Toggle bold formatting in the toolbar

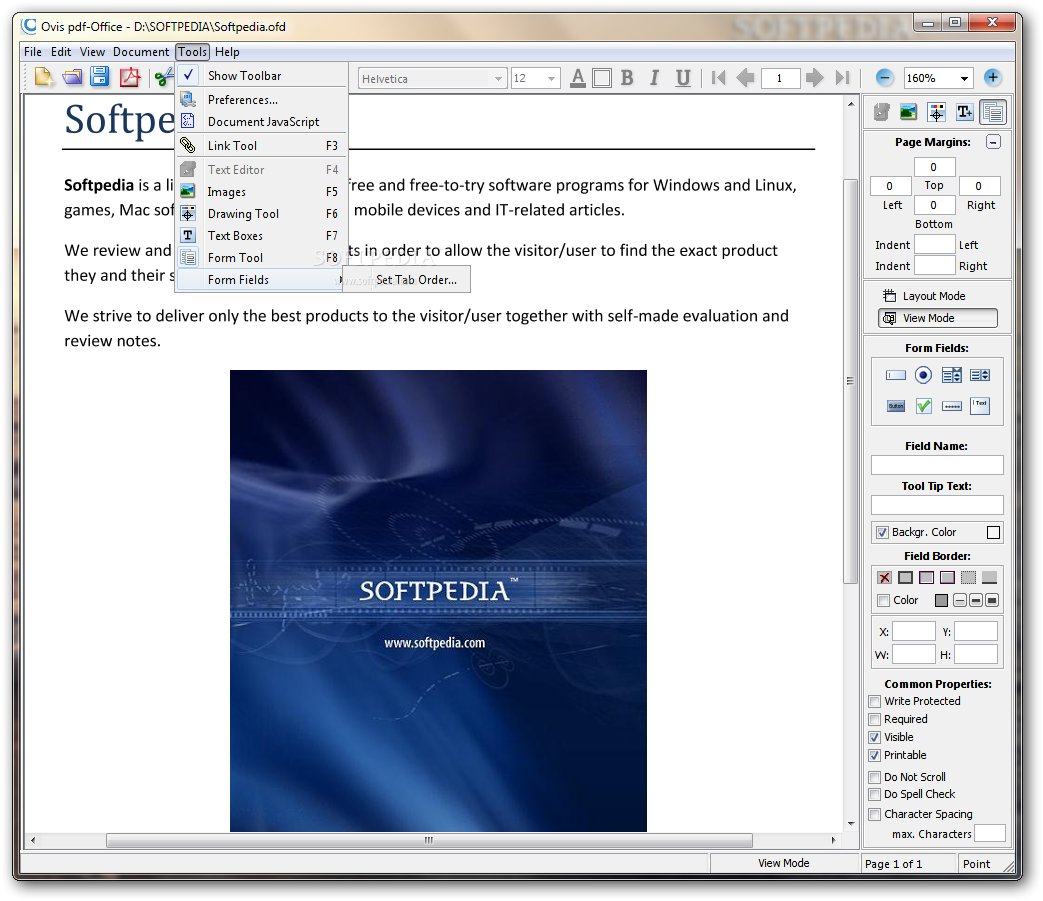[627, 78]
